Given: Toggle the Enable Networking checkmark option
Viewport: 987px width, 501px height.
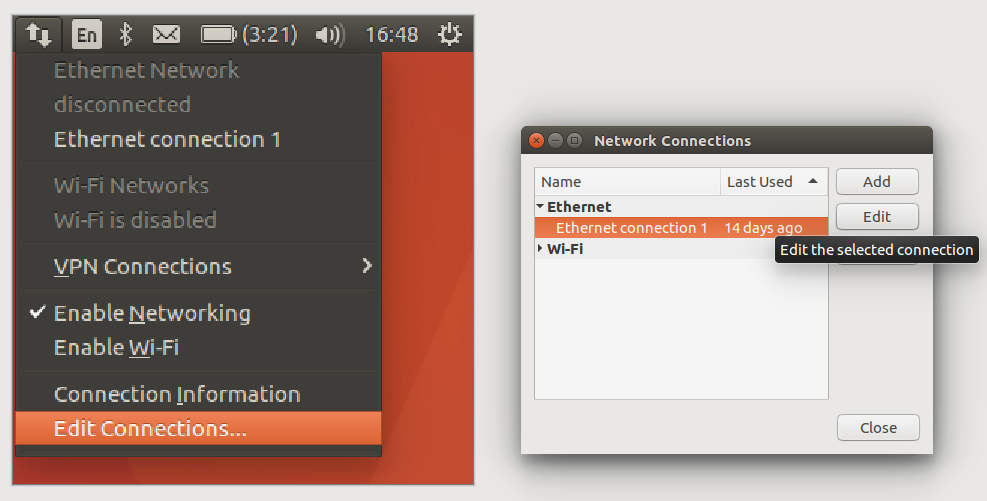Looking at the screenshot, I should (x=151, y=313).
